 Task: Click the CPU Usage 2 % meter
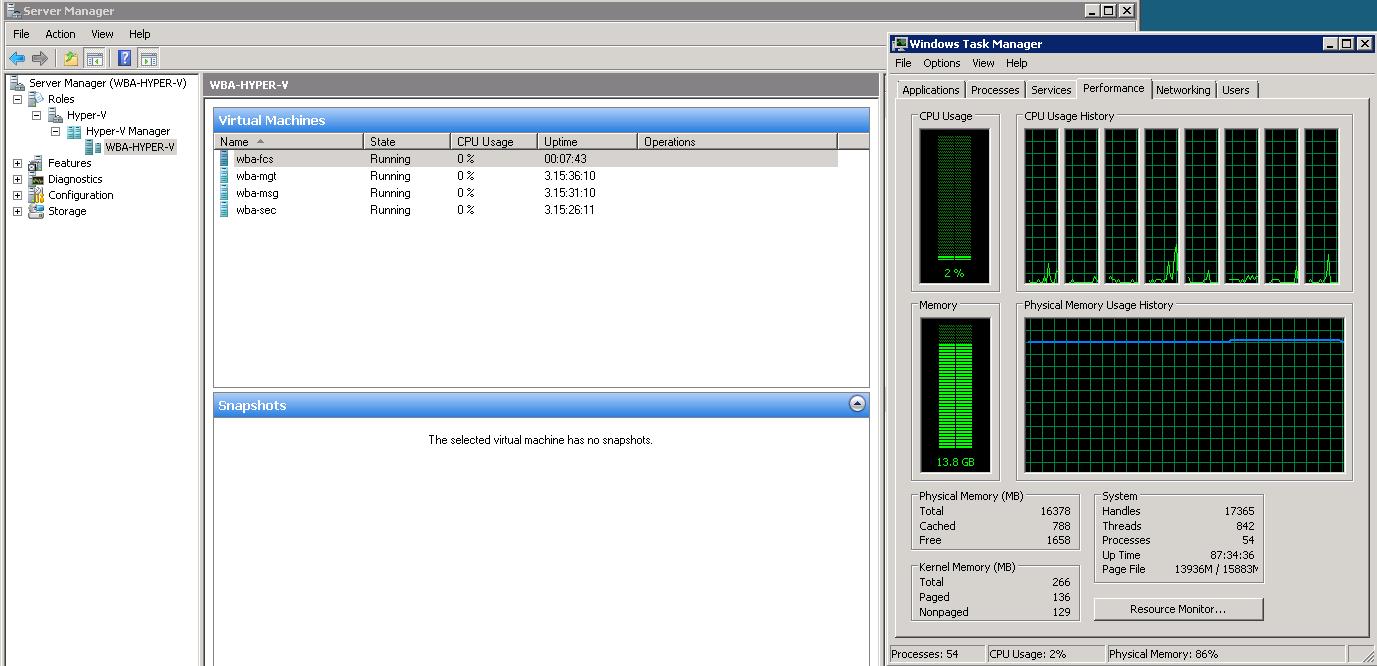click(954, 206)
